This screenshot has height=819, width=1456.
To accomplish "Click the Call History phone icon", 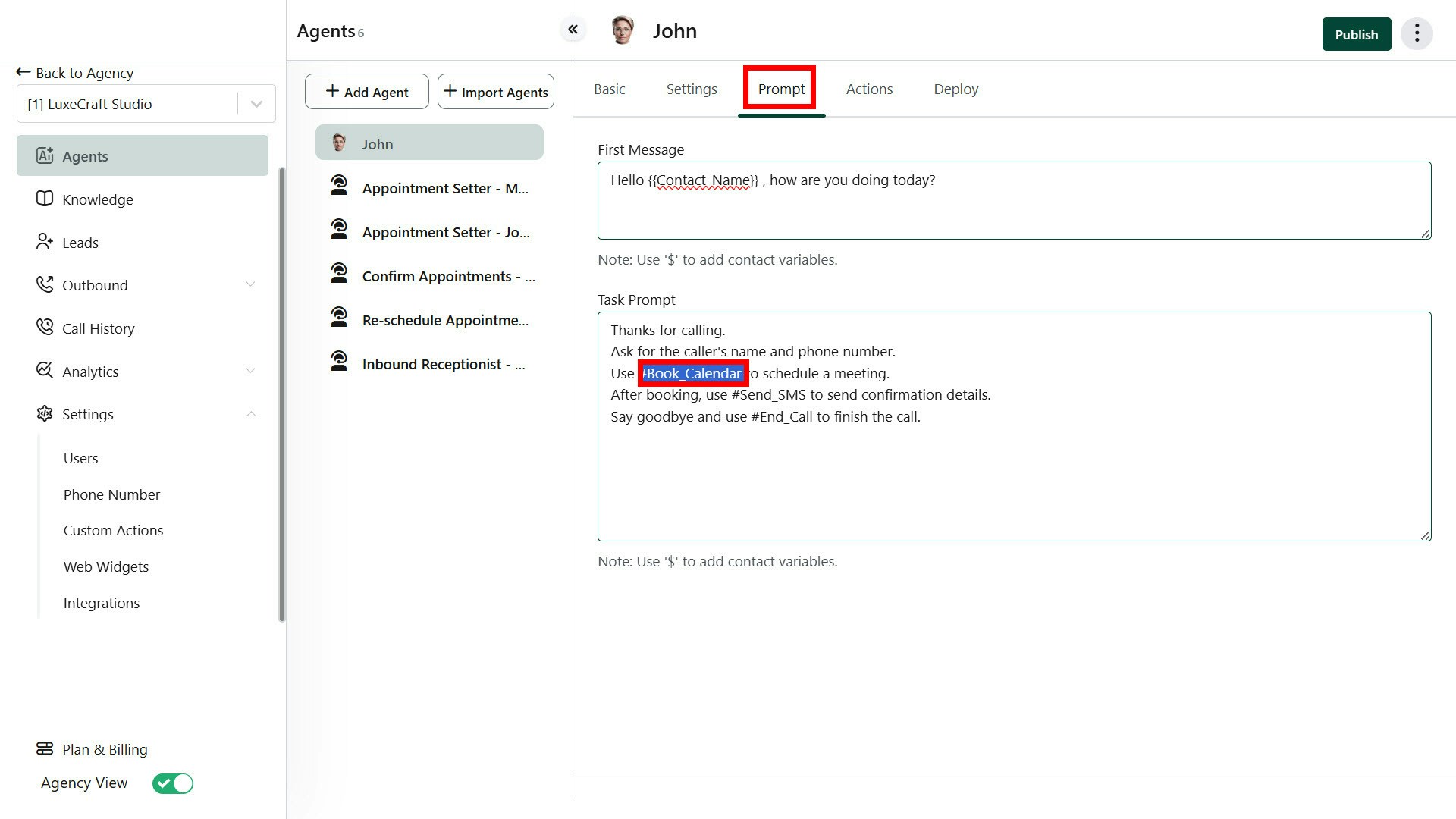I will 45,328.
